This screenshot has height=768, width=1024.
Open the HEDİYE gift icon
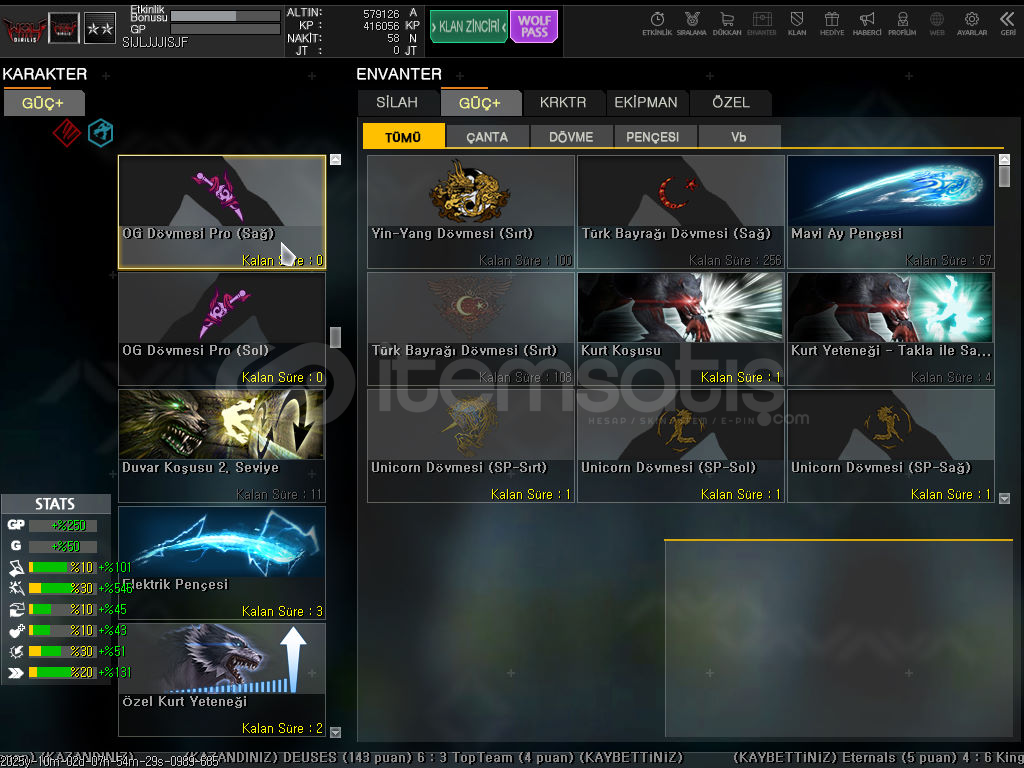click(x=832, y=24)
